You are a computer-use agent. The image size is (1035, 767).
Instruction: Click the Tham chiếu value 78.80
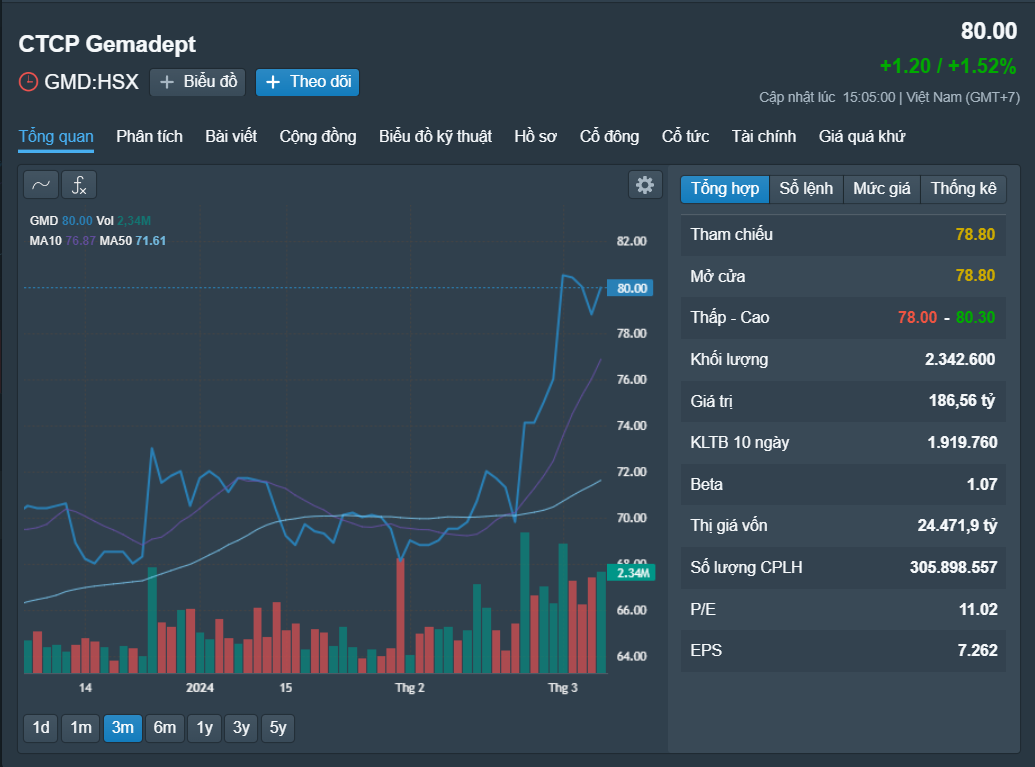tap(975, 234)
